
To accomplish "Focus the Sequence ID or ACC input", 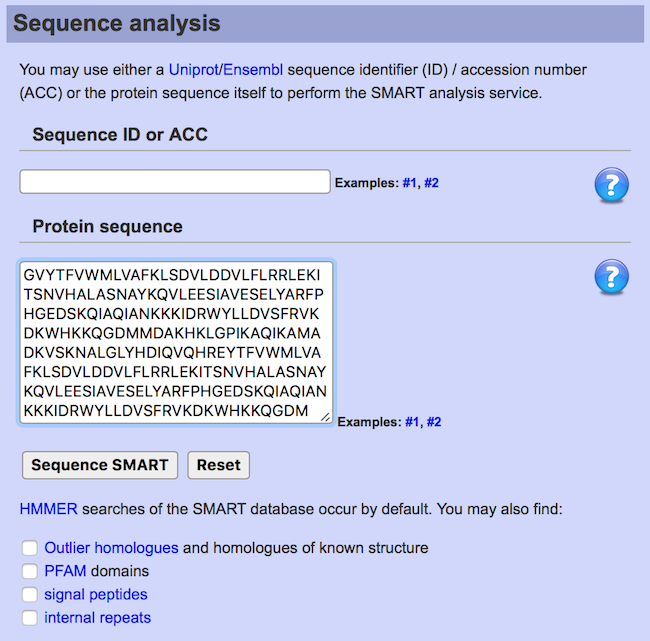I will click(x=175, y=182).
